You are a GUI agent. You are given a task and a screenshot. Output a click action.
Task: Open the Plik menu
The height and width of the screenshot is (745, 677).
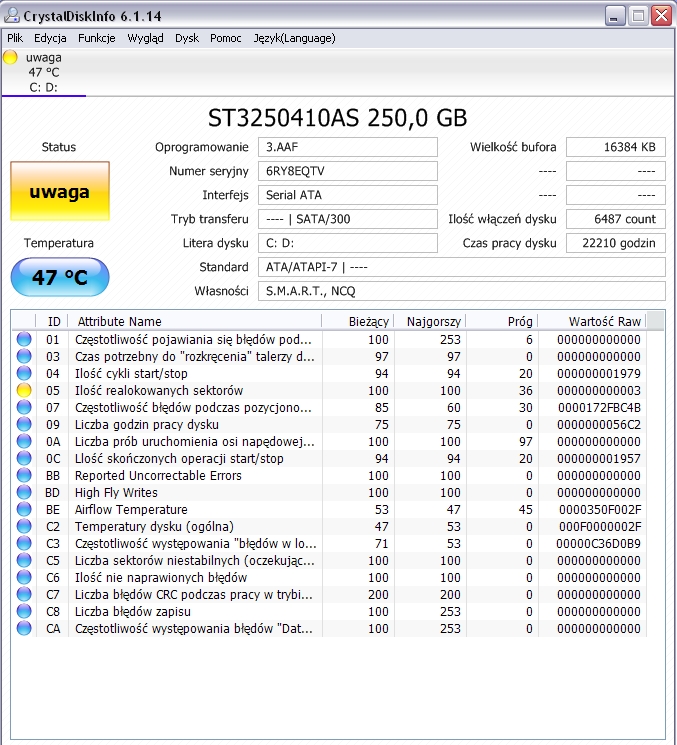(x=15, y=38)
